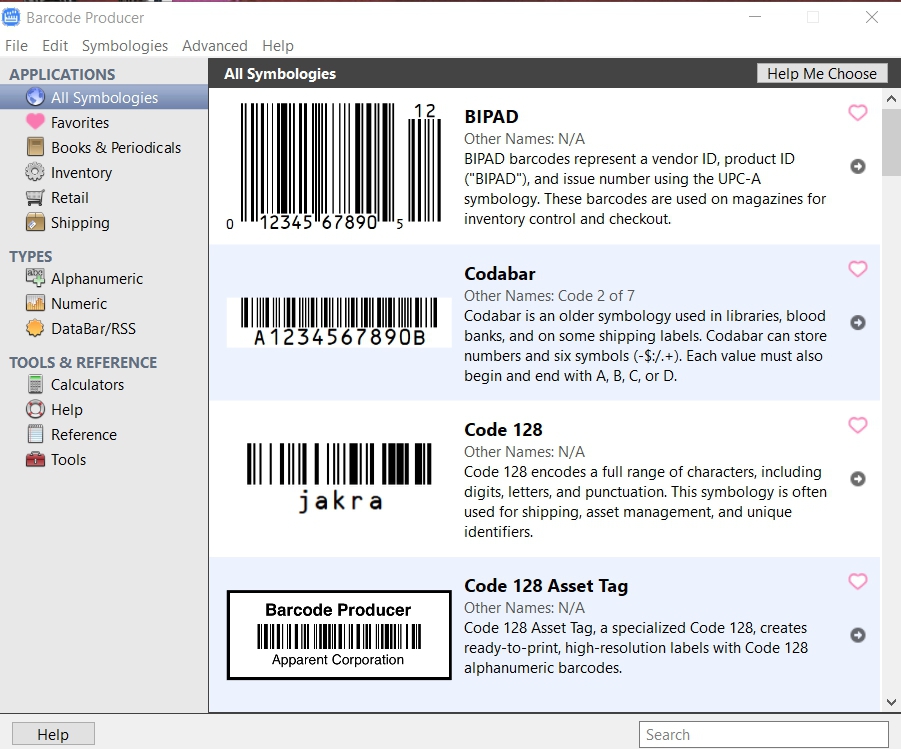
Task: Open the File menu
Action: tap(16, 45)
